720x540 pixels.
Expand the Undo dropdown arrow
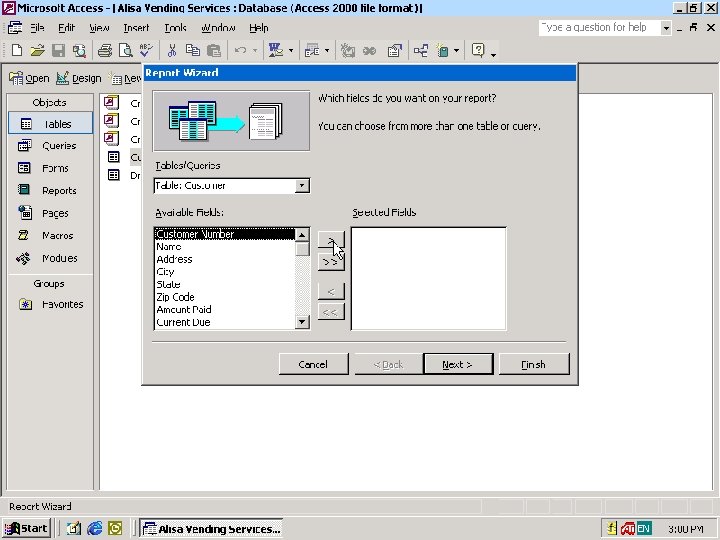point(255,51)
